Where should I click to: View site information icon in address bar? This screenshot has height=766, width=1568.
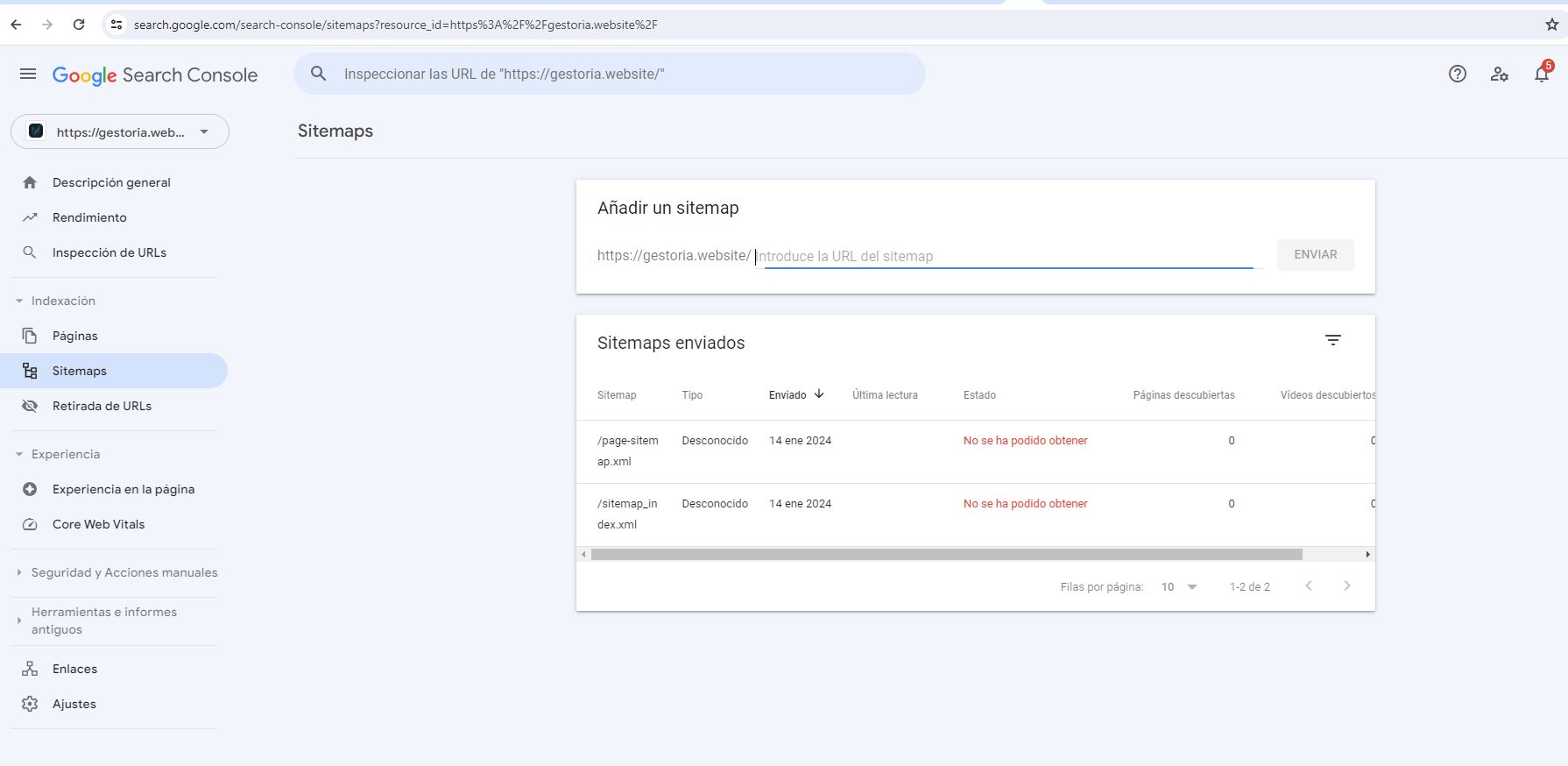116,25
